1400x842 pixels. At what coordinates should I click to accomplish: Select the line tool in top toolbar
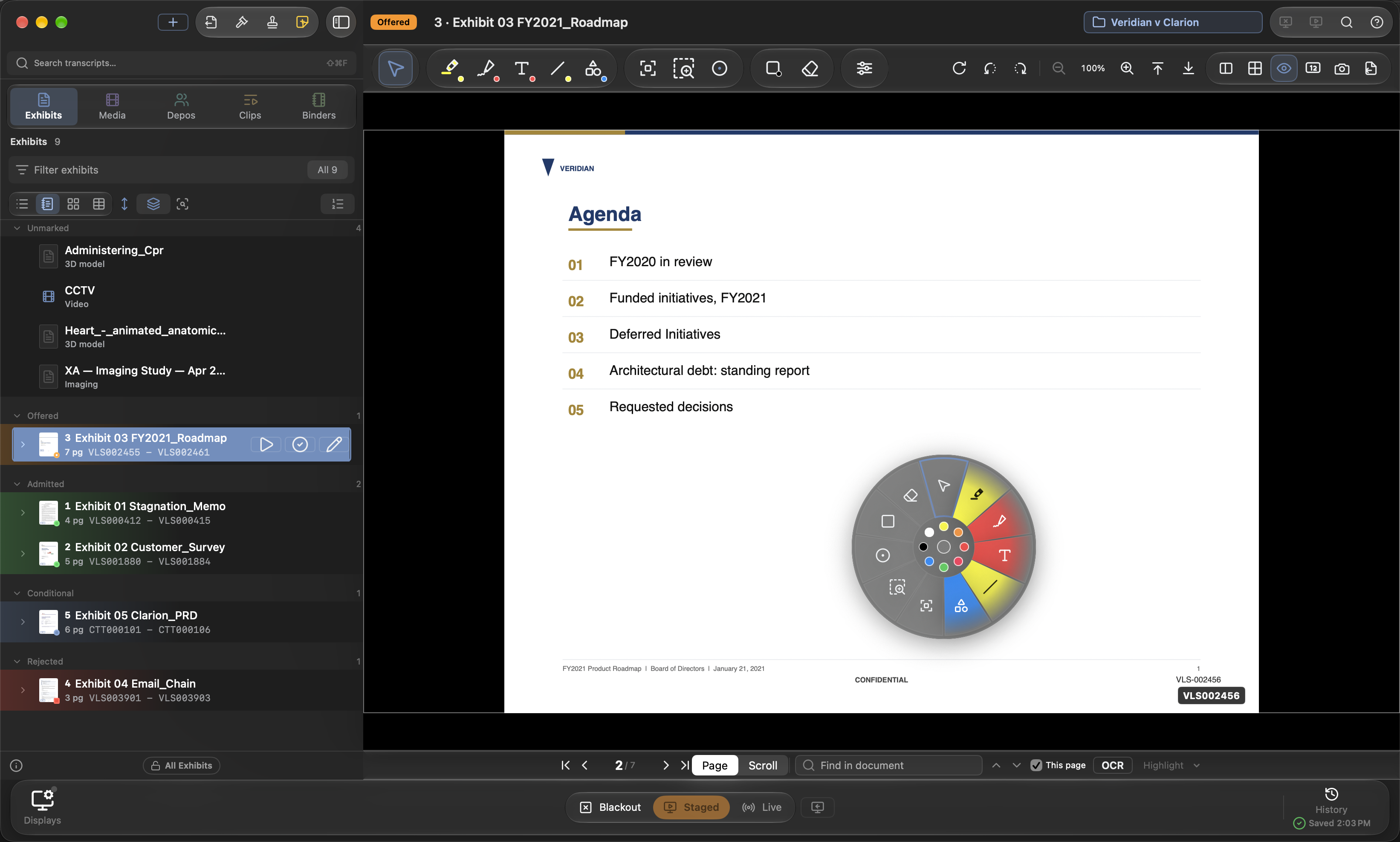[558, 69]
